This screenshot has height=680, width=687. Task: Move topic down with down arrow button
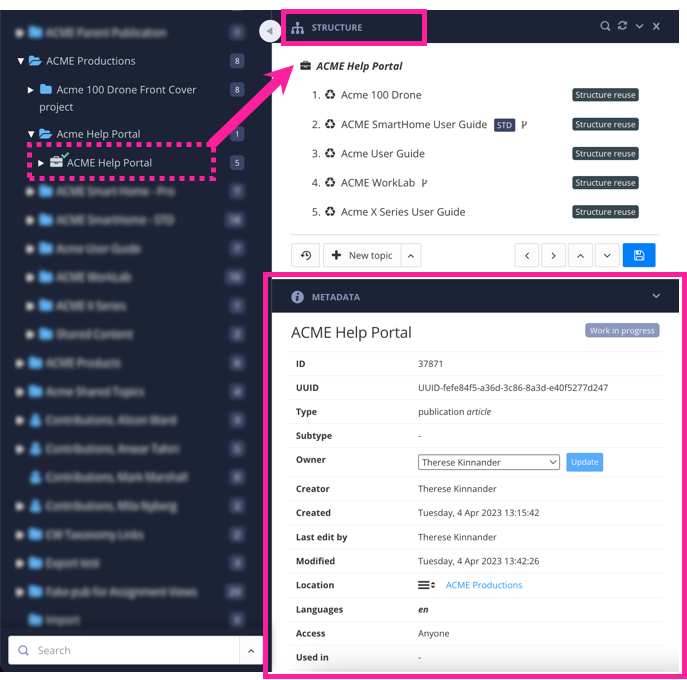coord(607,255)
